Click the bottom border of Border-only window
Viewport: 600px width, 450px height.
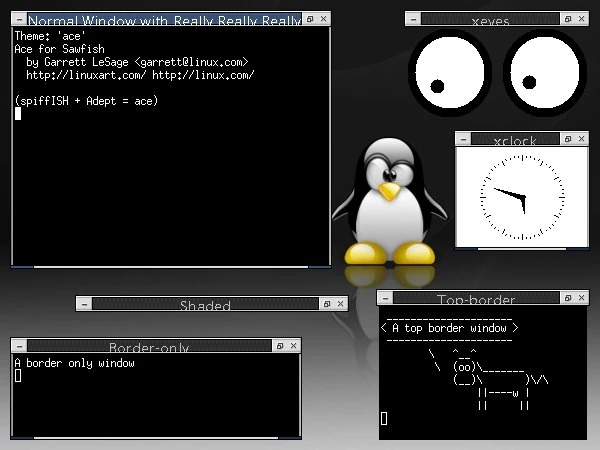(x=156, y=437)
